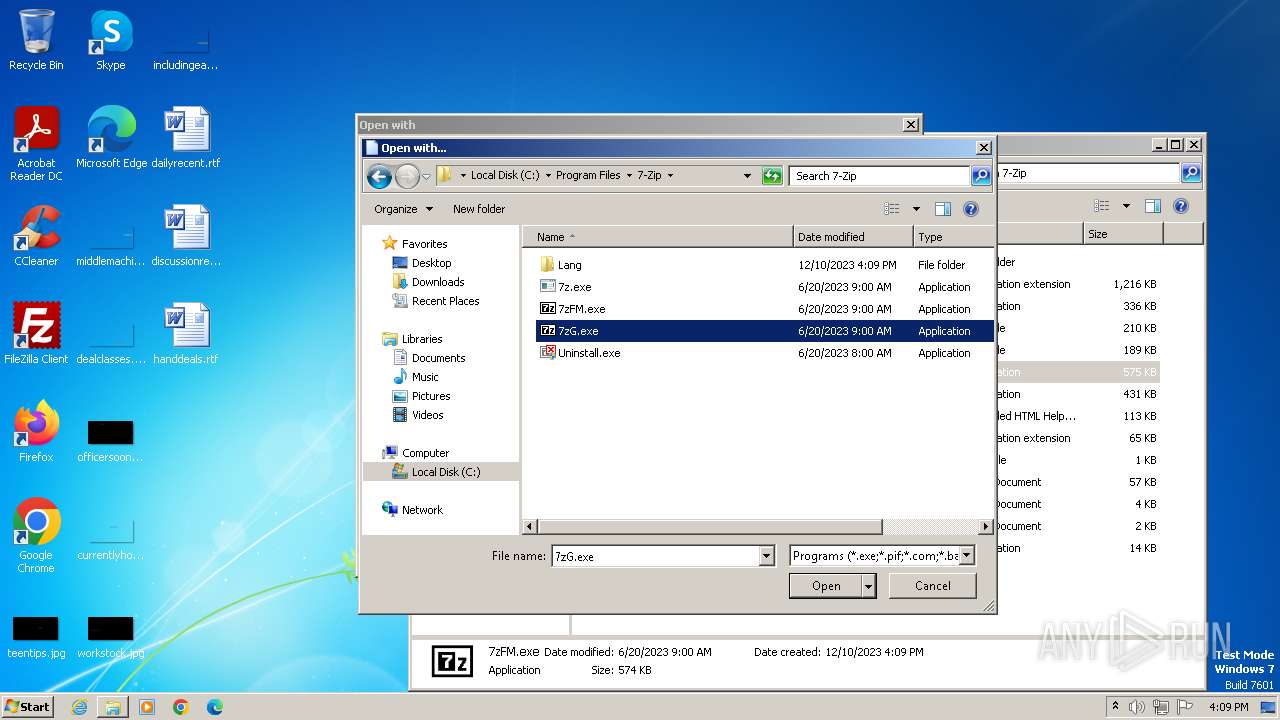Open Videos library in navigation pane
The width and height of the screenshot is (1280, 720).
[427, 415]
